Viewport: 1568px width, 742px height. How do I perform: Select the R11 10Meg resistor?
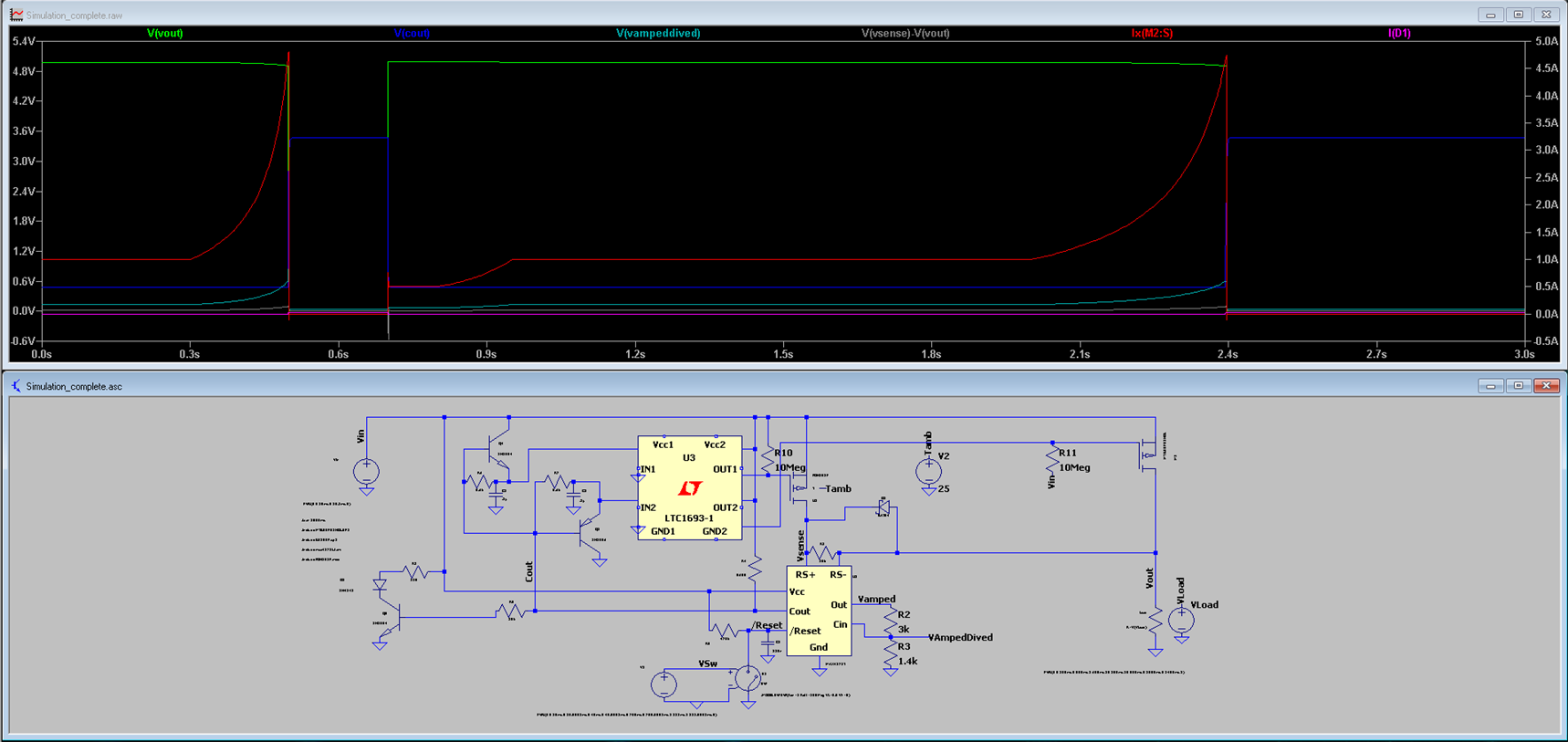[x=1052, y=461]
